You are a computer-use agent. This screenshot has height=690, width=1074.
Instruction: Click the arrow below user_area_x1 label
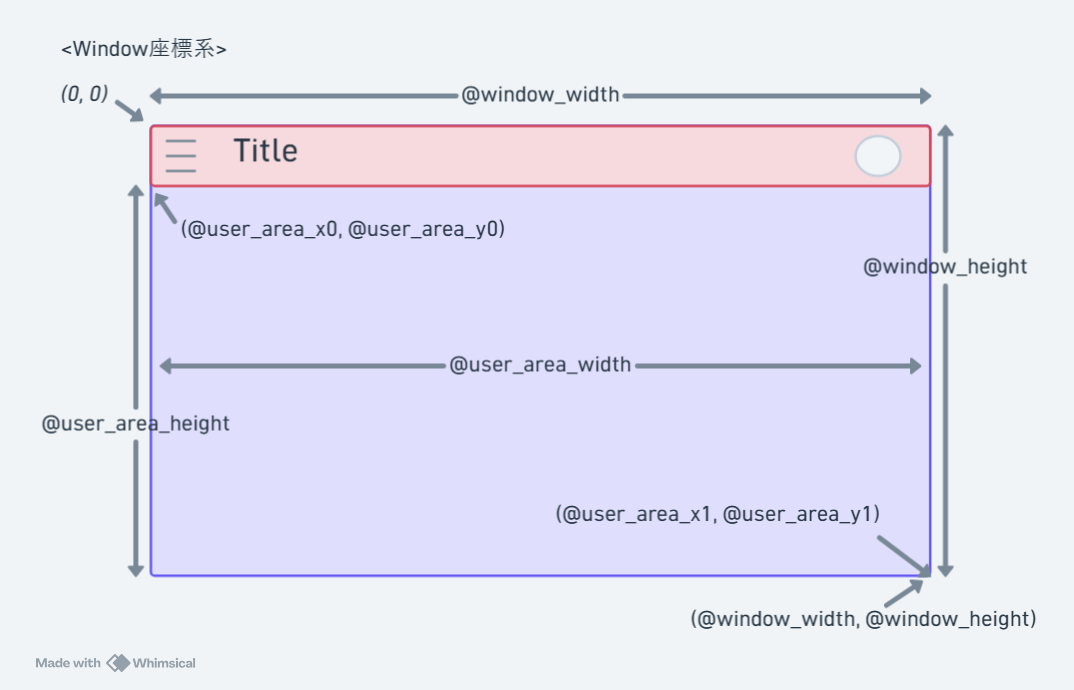tap(904, 556)
